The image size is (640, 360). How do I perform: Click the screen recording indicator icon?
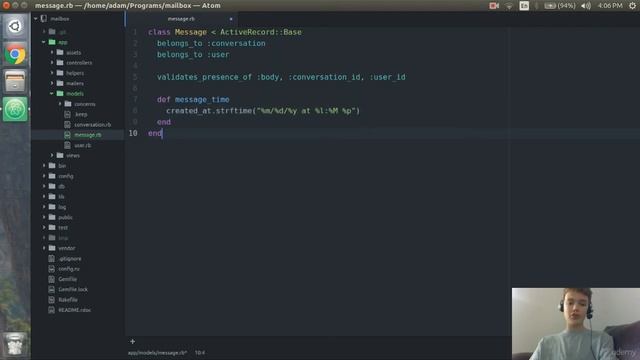tap(494, 6)
